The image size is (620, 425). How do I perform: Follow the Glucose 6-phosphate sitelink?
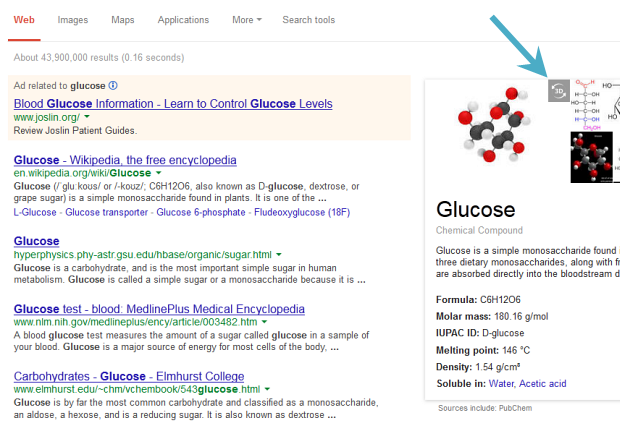coord(201,212)
